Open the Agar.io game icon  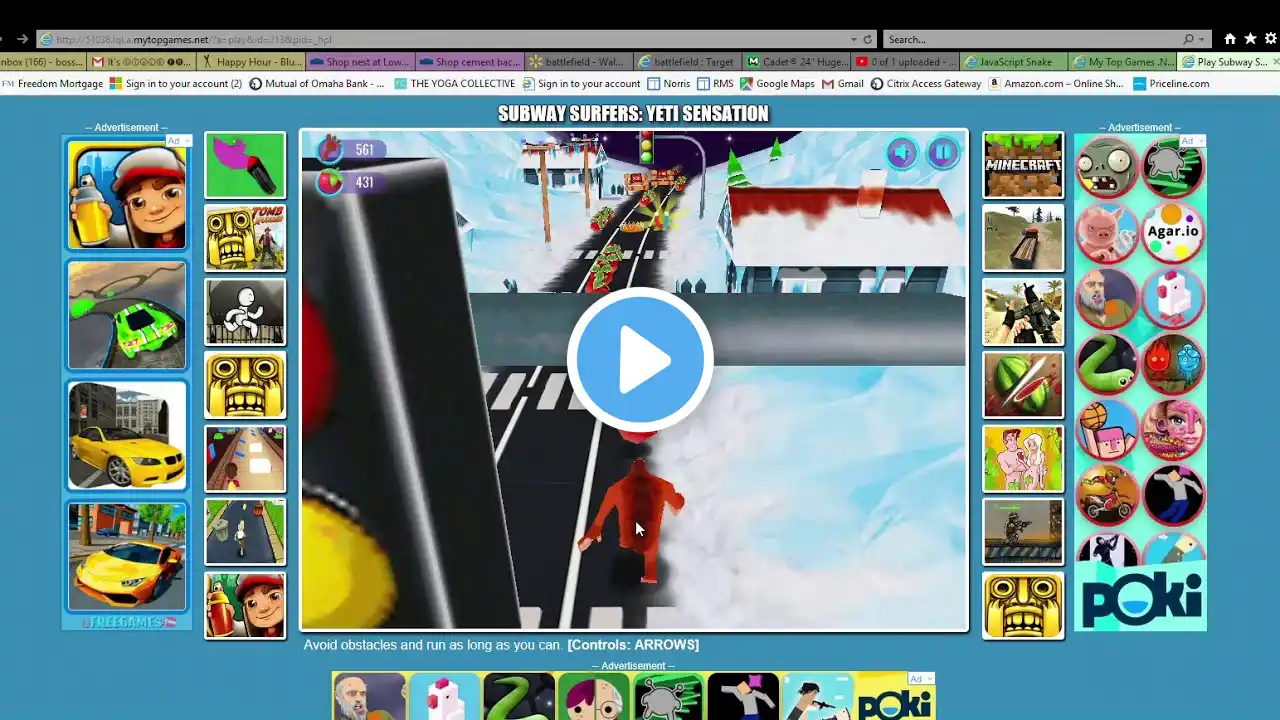tap(1172, 231)
